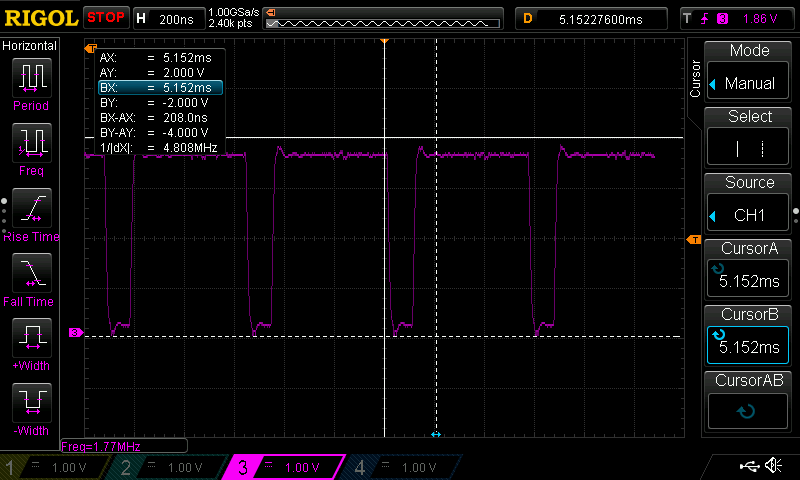Toggle channel 1 tab at bottom

point(54,467)
